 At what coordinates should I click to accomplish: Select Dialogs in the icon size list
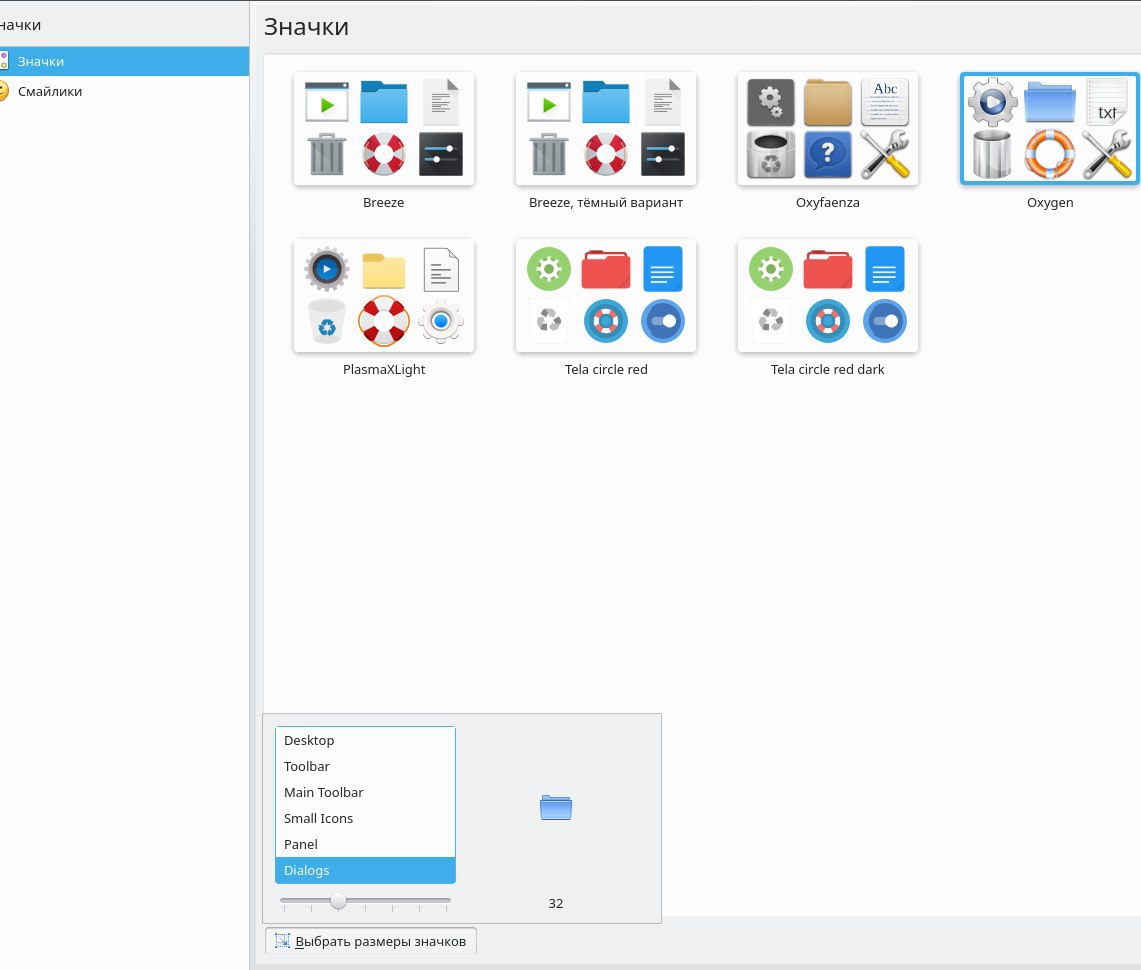365,870
